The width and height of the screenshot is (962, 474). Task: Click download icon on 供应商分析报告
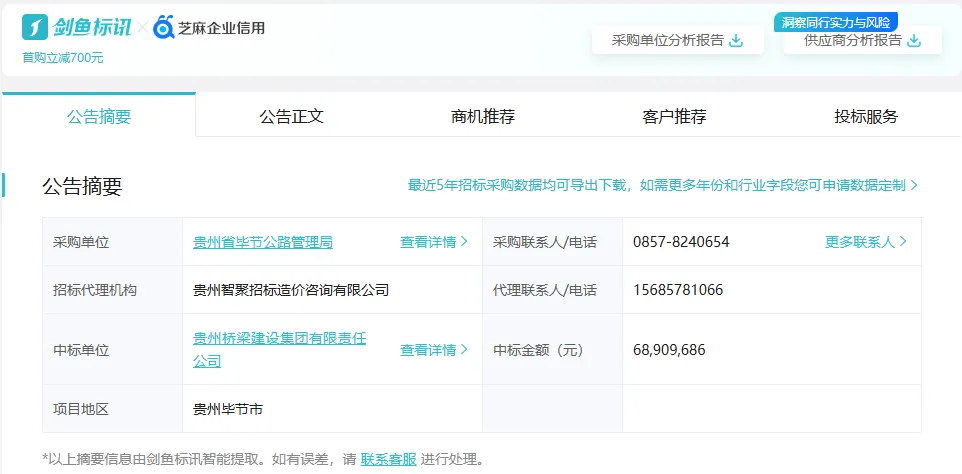[913, 41]
